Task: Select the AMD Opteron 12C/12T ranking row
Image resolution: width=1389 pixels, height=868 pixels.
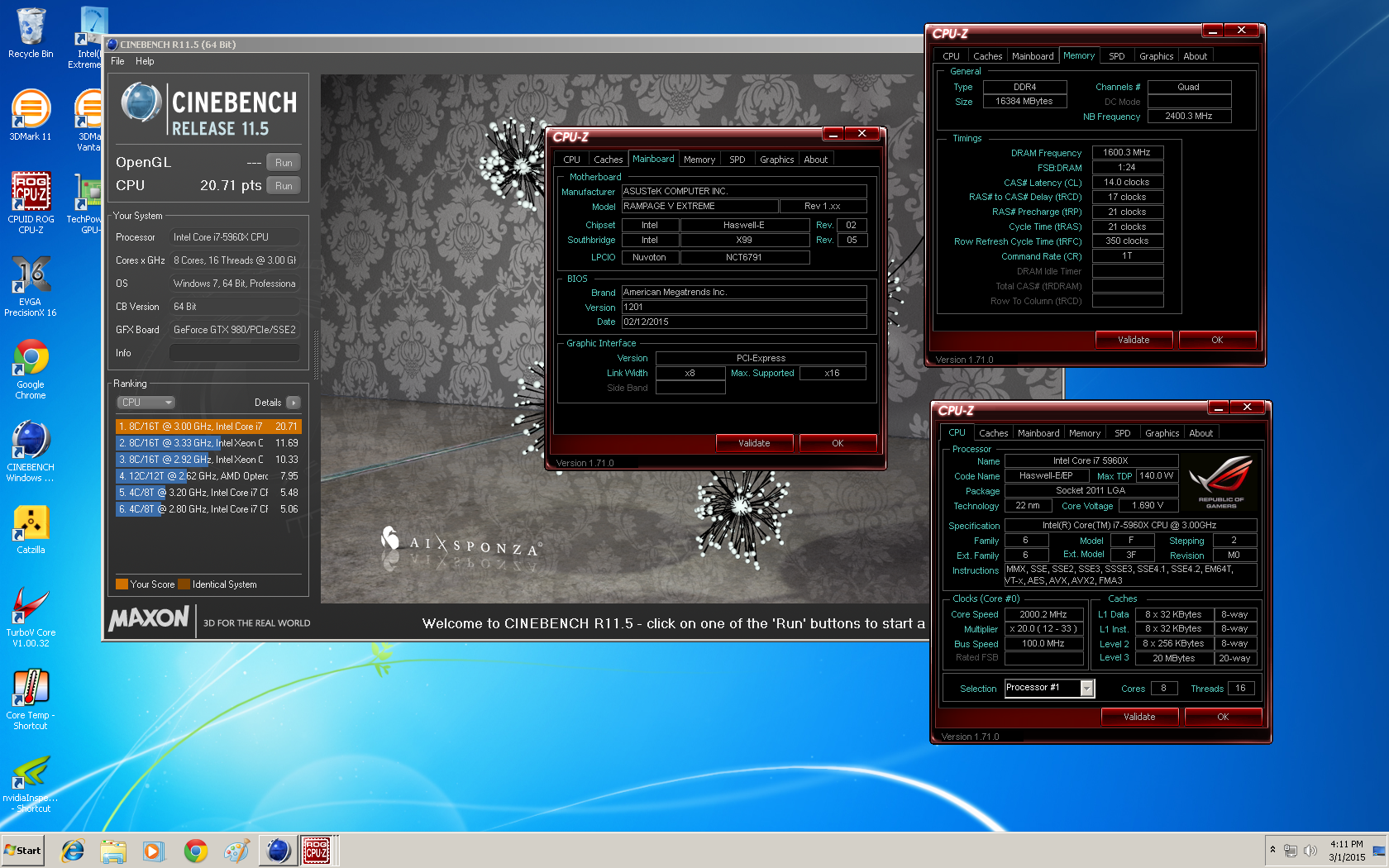Action: (208, 476)
